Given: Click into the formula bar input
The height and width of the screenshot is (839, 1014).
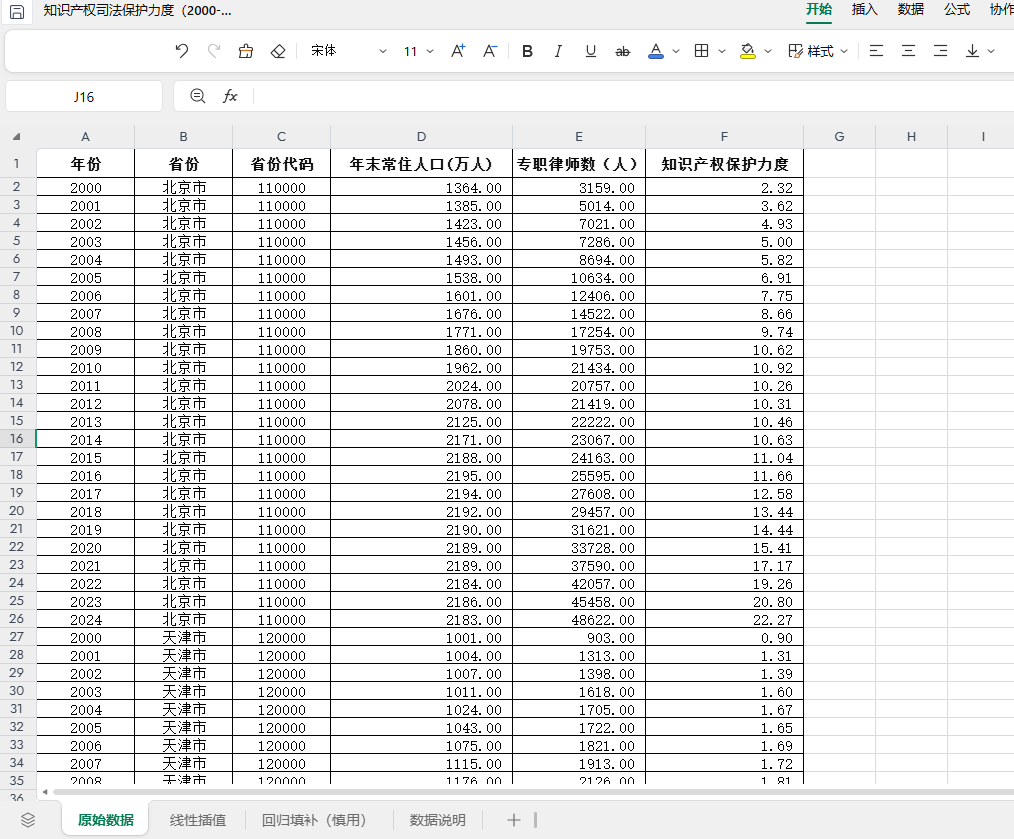Looking at the screenshot, I should point(634,96).
